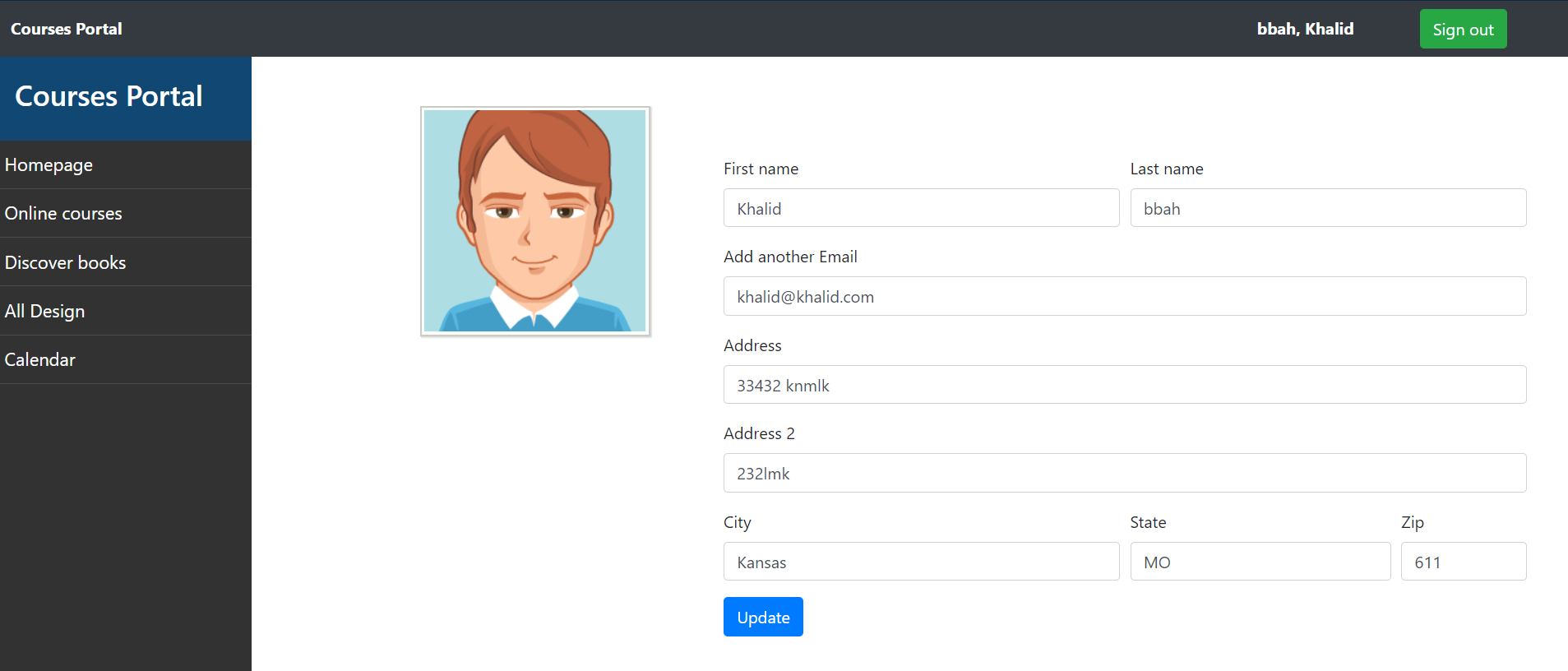Click the Add another Email label

(790, 257)
